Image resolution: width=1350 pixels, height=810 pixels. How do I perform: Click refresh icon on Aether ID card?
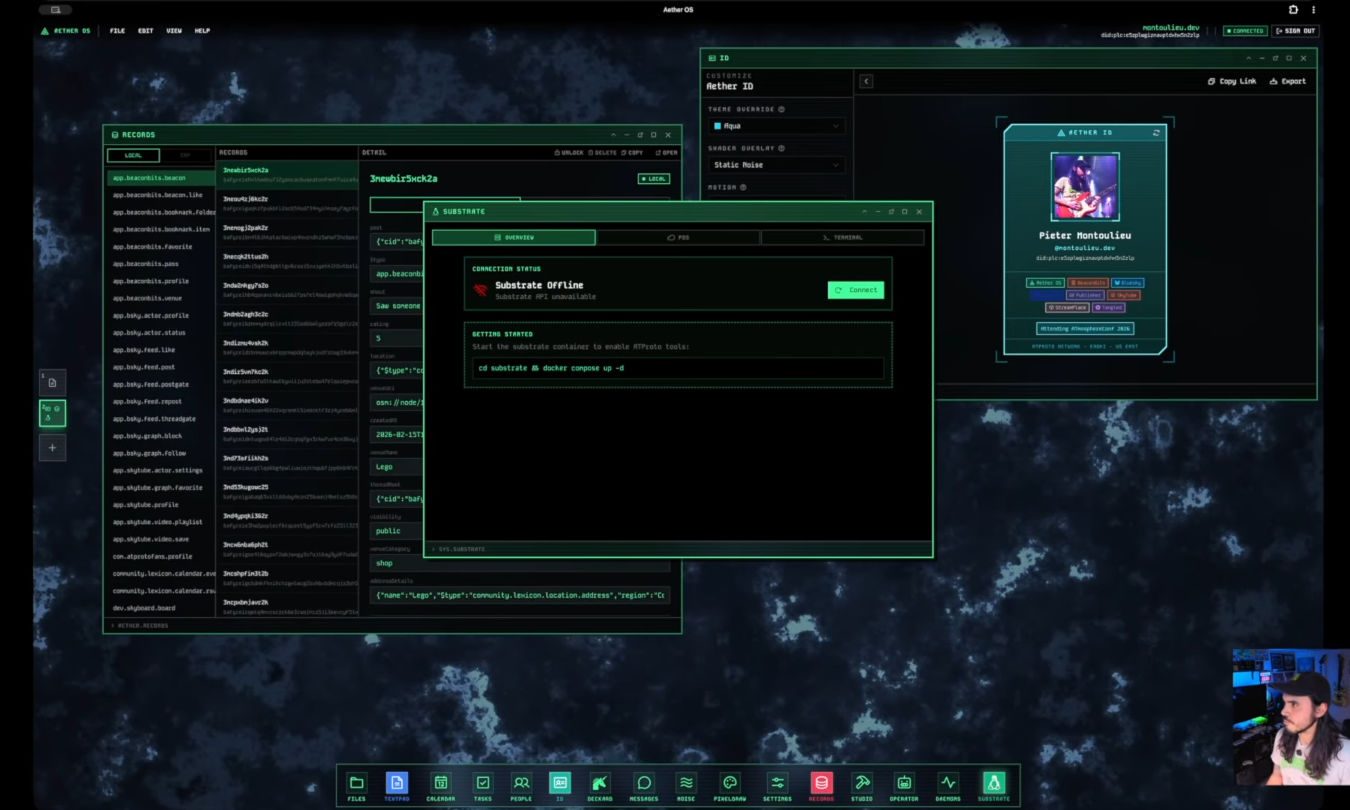tap(1157, 132)
